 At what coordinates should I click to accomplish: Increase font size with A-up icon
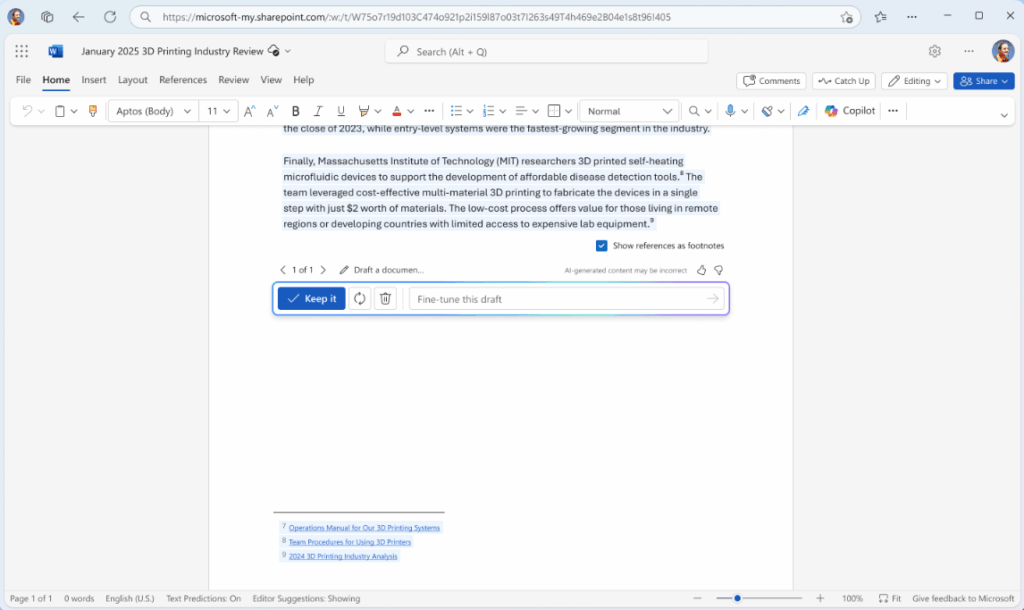tap(249, 111)
